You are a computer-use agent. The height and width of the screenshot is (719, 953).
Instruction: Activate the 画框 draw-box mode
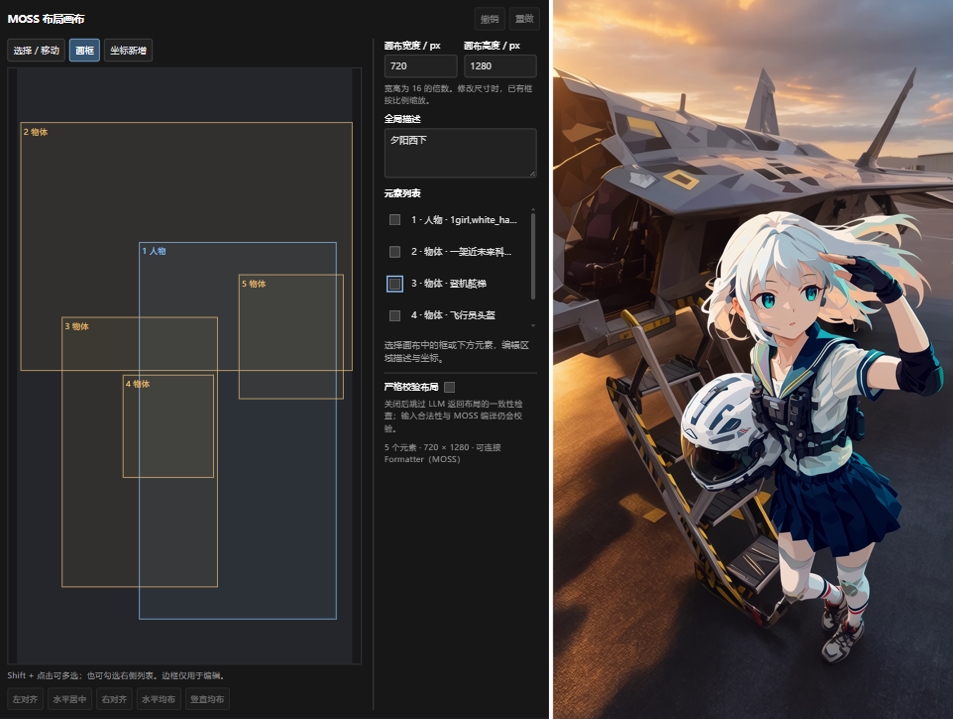pyautogui.click(x=84, y=50)
